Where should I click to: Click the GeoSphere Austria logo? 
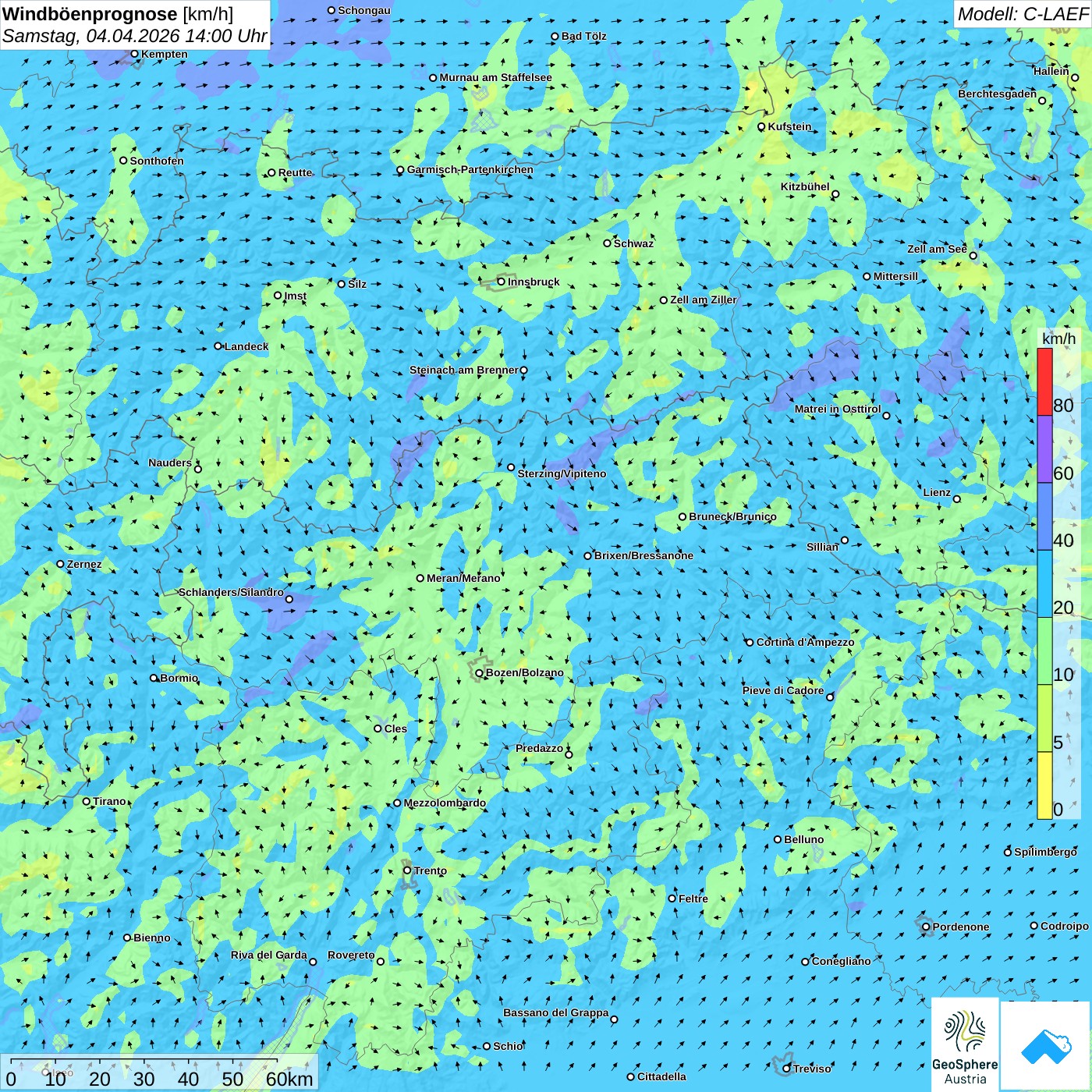coord(965,1044)
